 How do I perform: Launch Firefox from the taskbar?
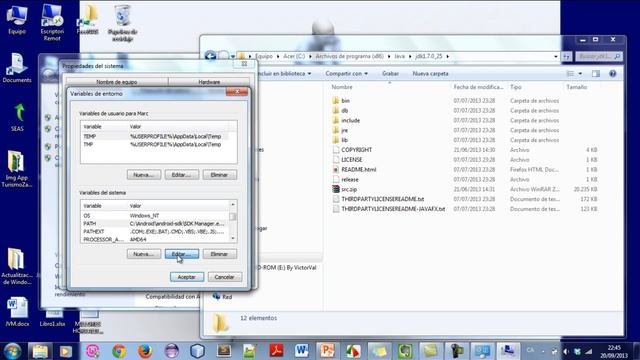point(145,351)
